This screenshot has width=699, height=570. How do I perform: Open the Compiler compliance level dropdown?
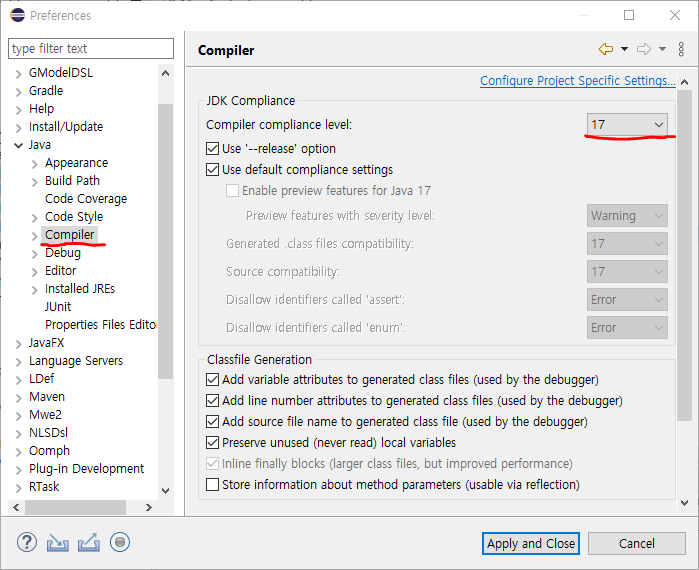(627, 124)
